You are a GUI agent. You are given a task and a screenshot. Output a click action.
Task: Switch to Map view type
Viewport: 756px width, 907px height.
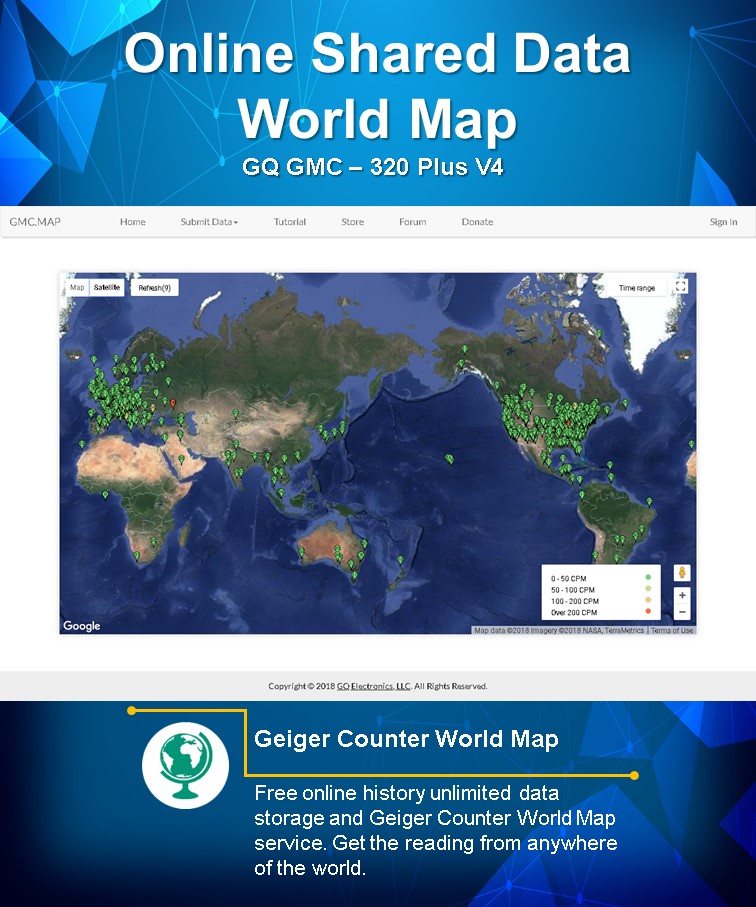(x=77, y=287)
